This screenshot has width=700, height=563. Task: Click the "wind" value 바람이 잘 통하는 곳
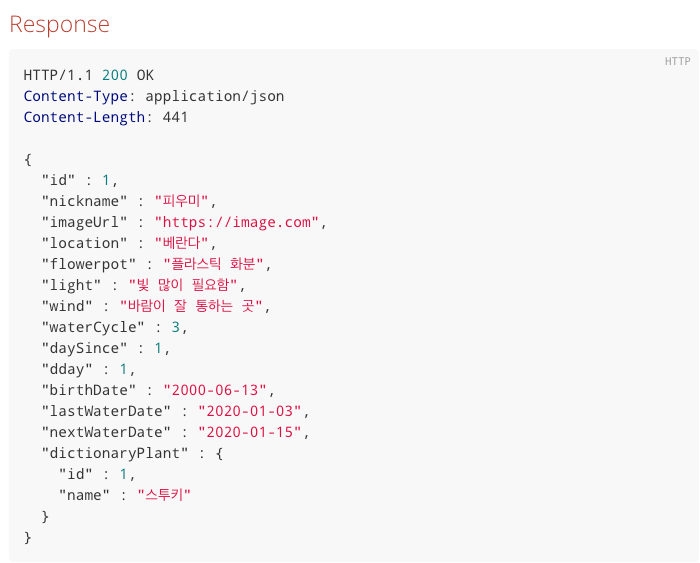coord(195,306)
